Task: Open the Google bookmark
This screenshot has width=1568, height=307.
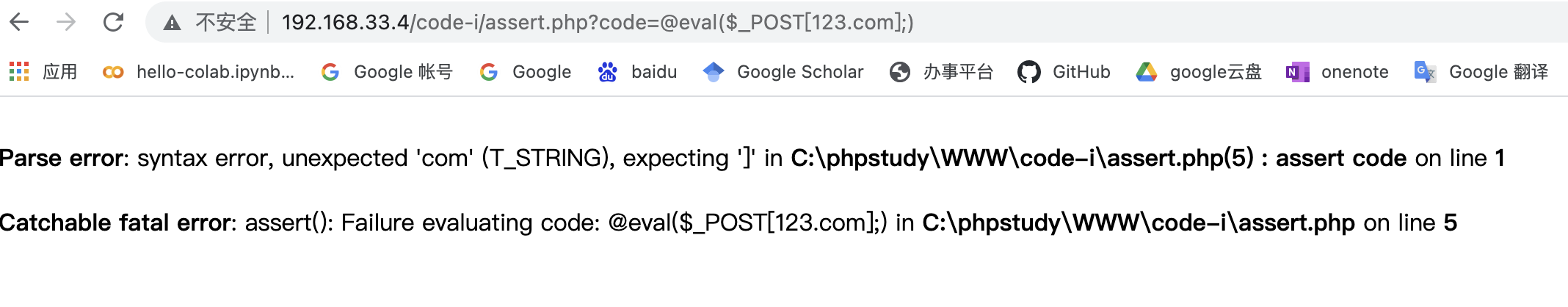Action: coord(541,72)
